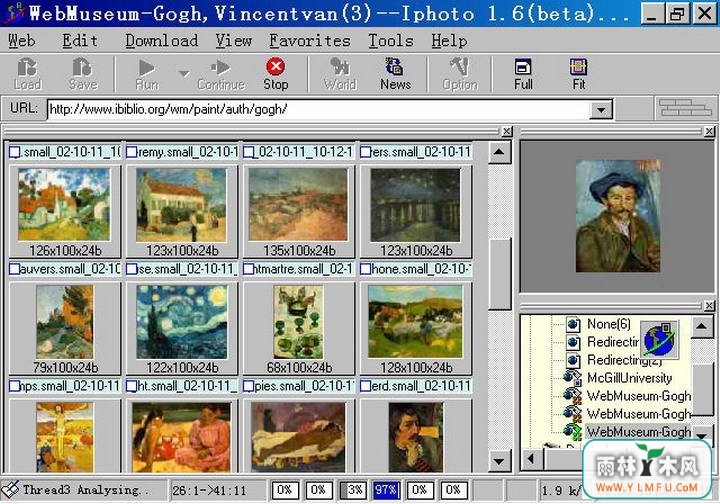The width and height of the screenshot is (720, 504).
Task: Click the 97% thread progress indicator
Action: click(386, 490)
